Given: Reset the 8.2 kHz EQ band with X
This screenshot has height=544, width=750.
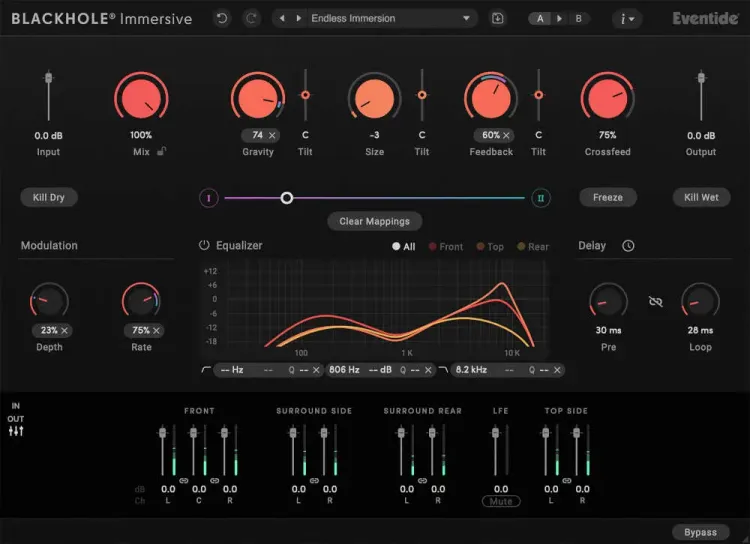Looking at the screenshot, I should [557, 370].
